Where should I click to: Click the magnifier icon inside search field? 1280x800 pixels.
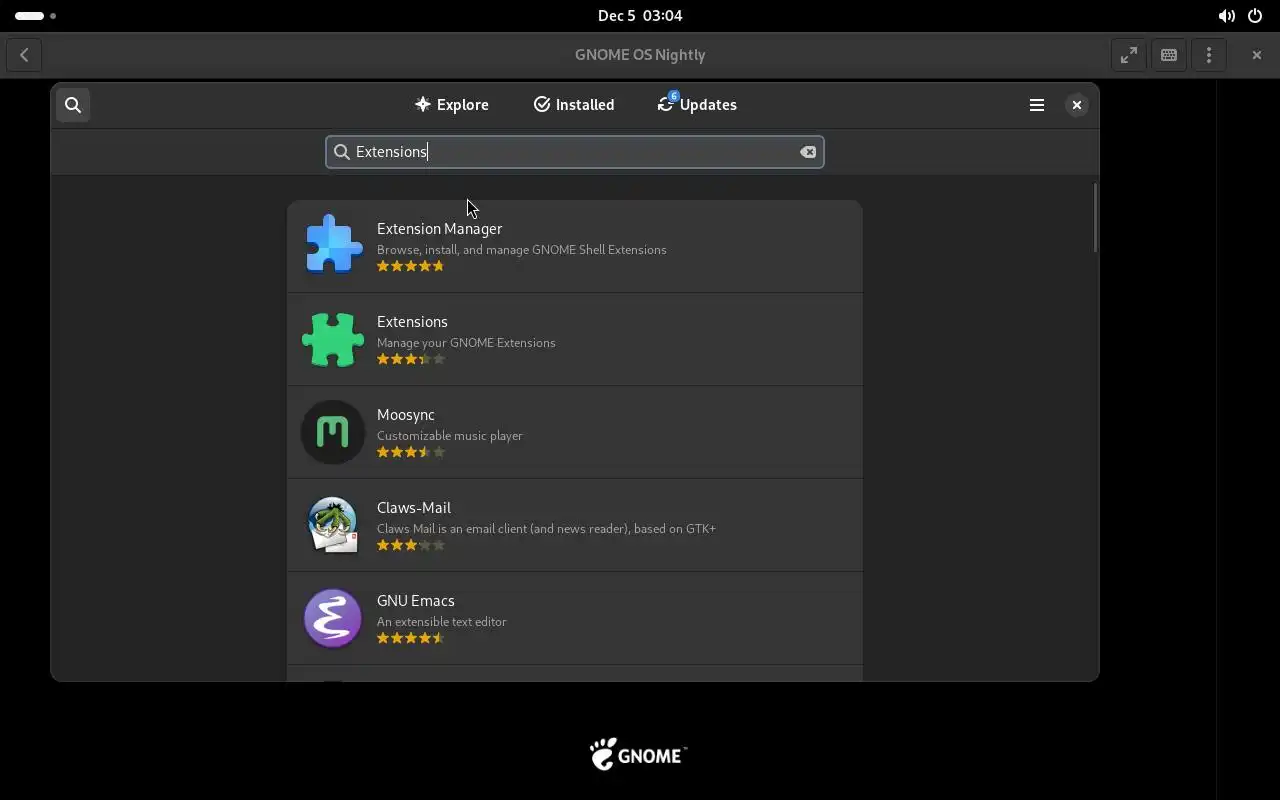click(x=342, y=152)
